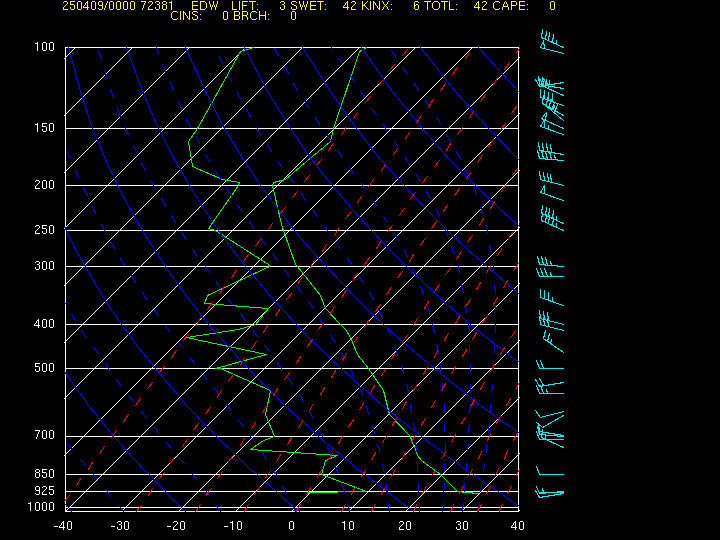The height and width of the screenshot is (540, 720).
Task: Click the TOTL: index label
Action: point(441,6)
